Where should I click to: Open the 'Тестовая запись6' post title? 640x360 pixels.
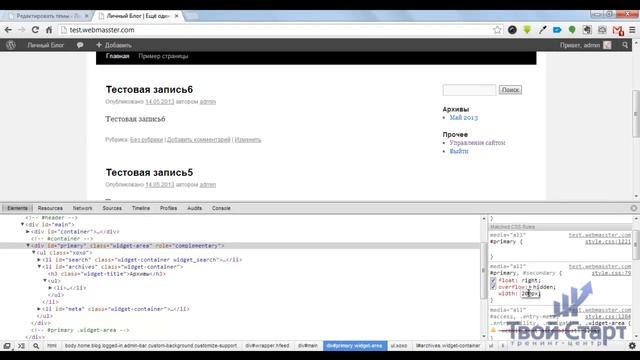click(149, 89)
